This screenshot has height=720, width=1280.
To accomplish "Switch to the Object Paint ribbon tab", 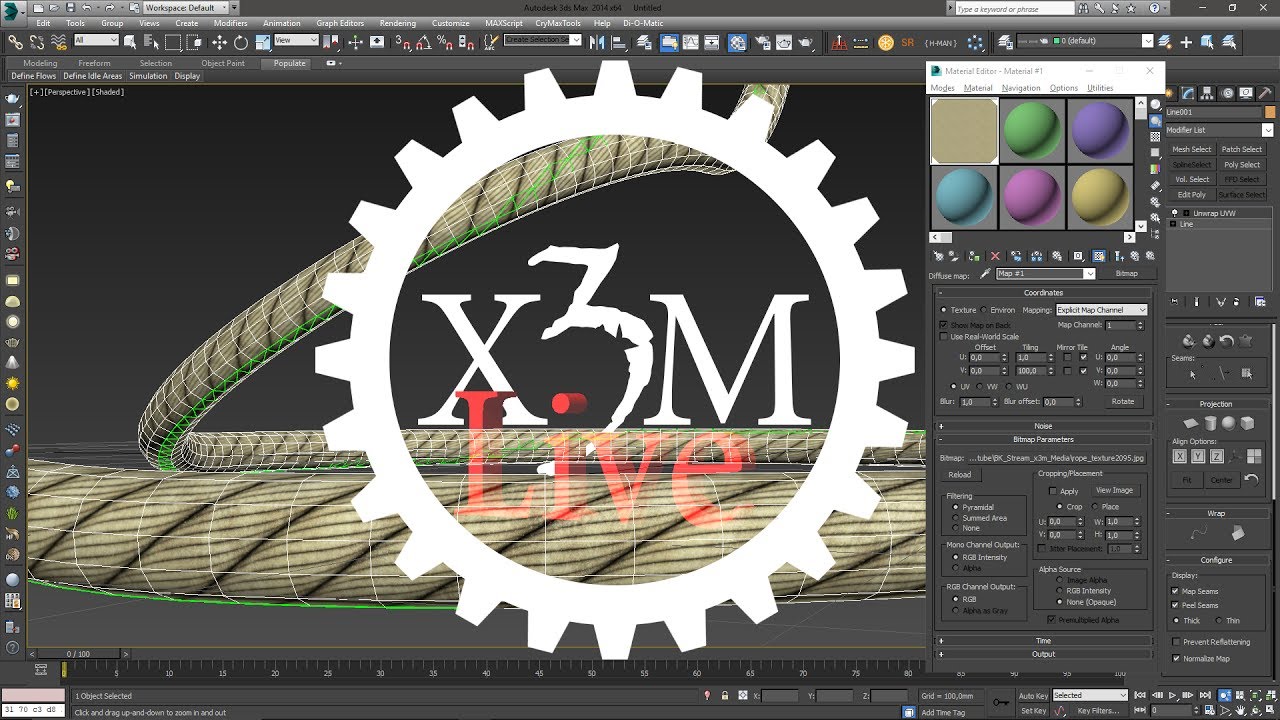I will coord(223,63).
